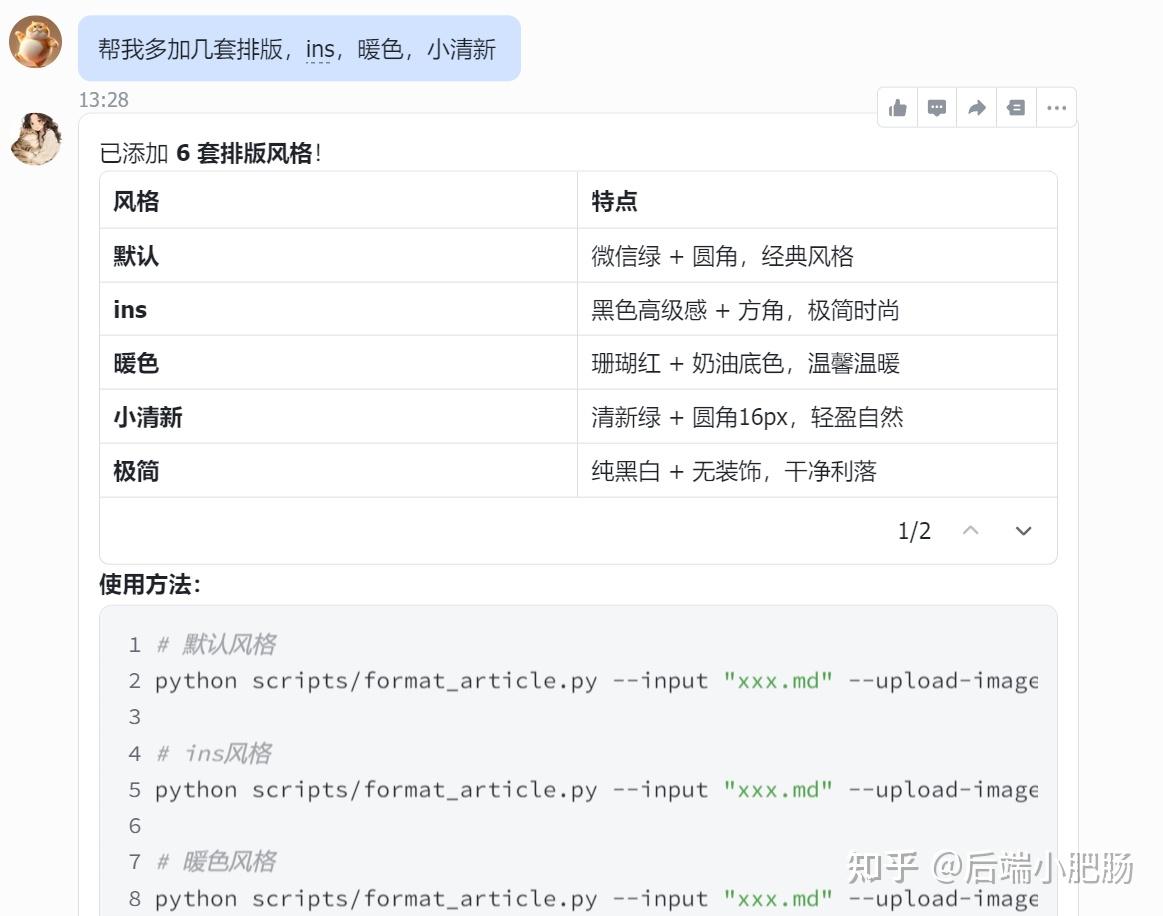Click the underlined 'ins' word in user message
1163x916 pixels.
coord(320,49)
